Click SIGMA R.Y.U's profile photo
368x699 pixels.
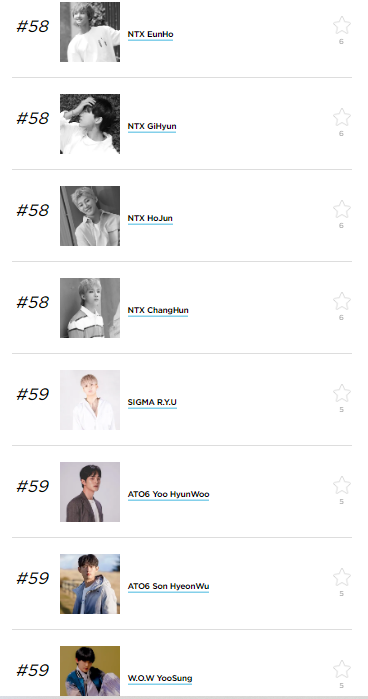pyautogui.click(x=90, y=400)
